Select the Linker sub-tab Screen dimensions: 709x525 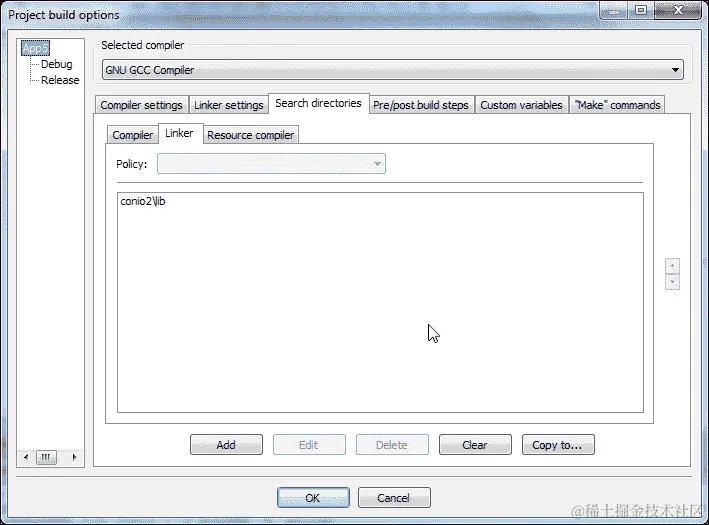click(x=180, y=133)
